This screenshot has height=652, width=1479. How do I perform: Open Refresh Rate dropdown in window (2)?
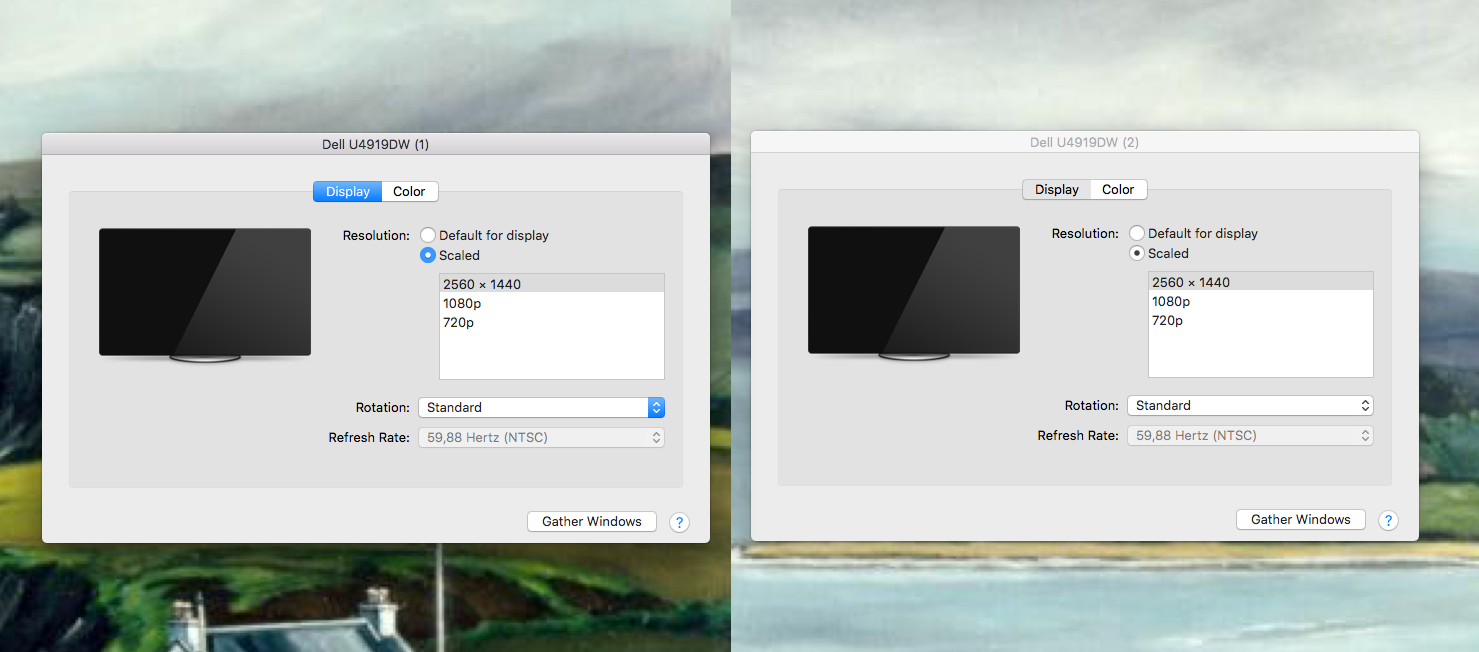(x=1250, y=435)
